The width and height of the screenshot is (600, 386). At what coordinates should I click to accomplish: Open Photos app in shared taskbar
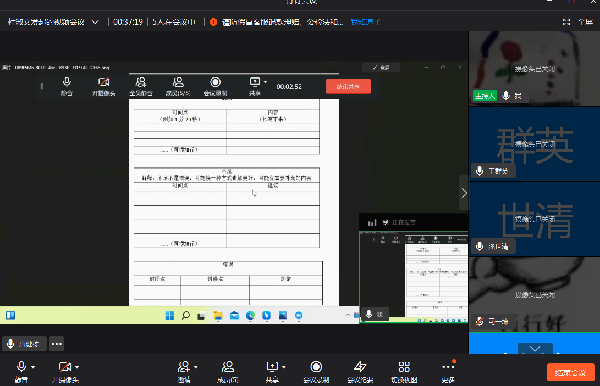[x=283, y=315]
